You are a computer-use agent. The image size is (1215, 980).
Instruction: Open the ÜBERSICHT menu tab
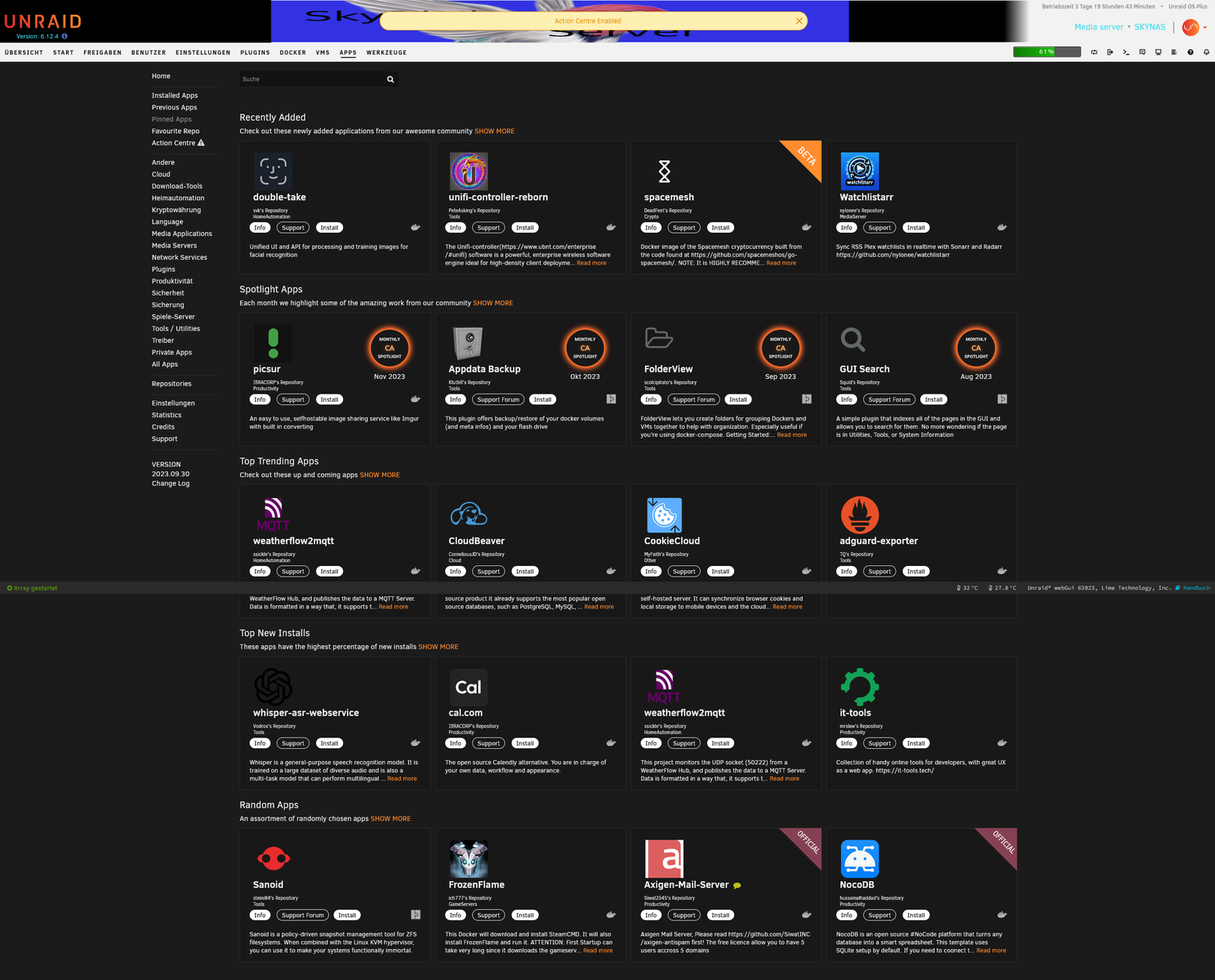pyautogui.click(x=24, y=52)
